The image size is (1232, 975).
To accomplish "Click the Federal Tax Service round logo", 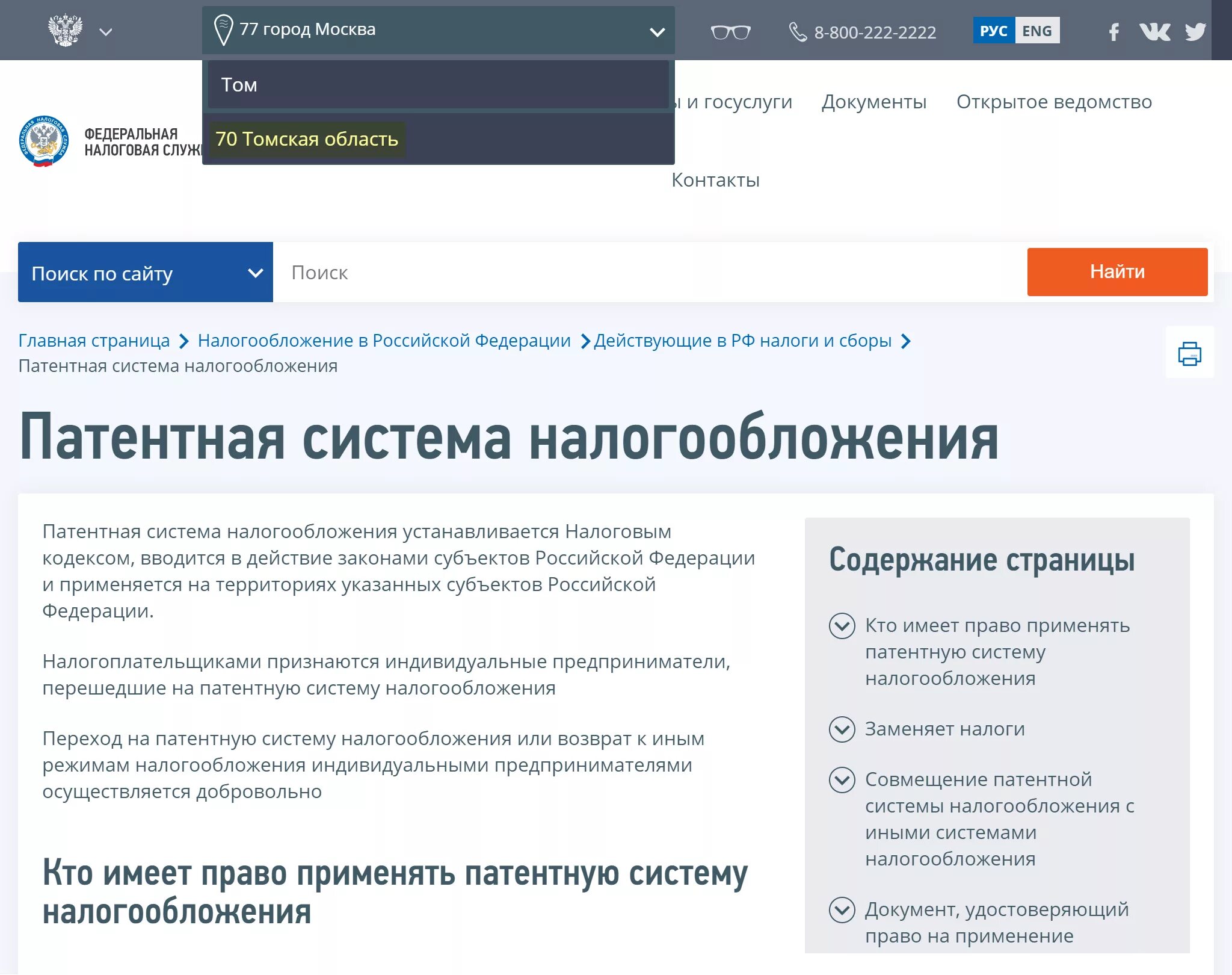I will [x=43, y=141].
